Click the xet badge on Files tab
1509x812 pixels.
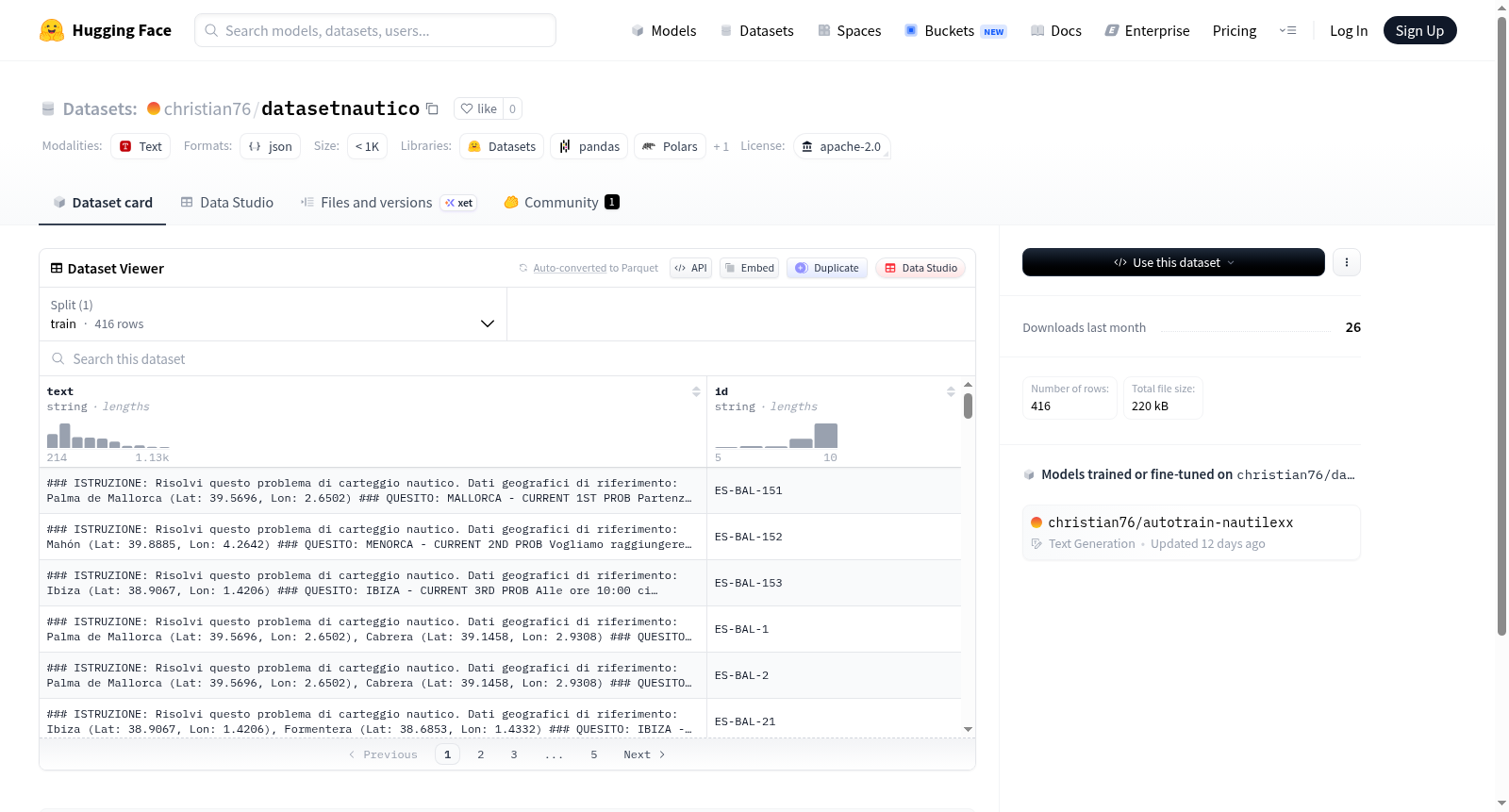[x=459, y=203]
